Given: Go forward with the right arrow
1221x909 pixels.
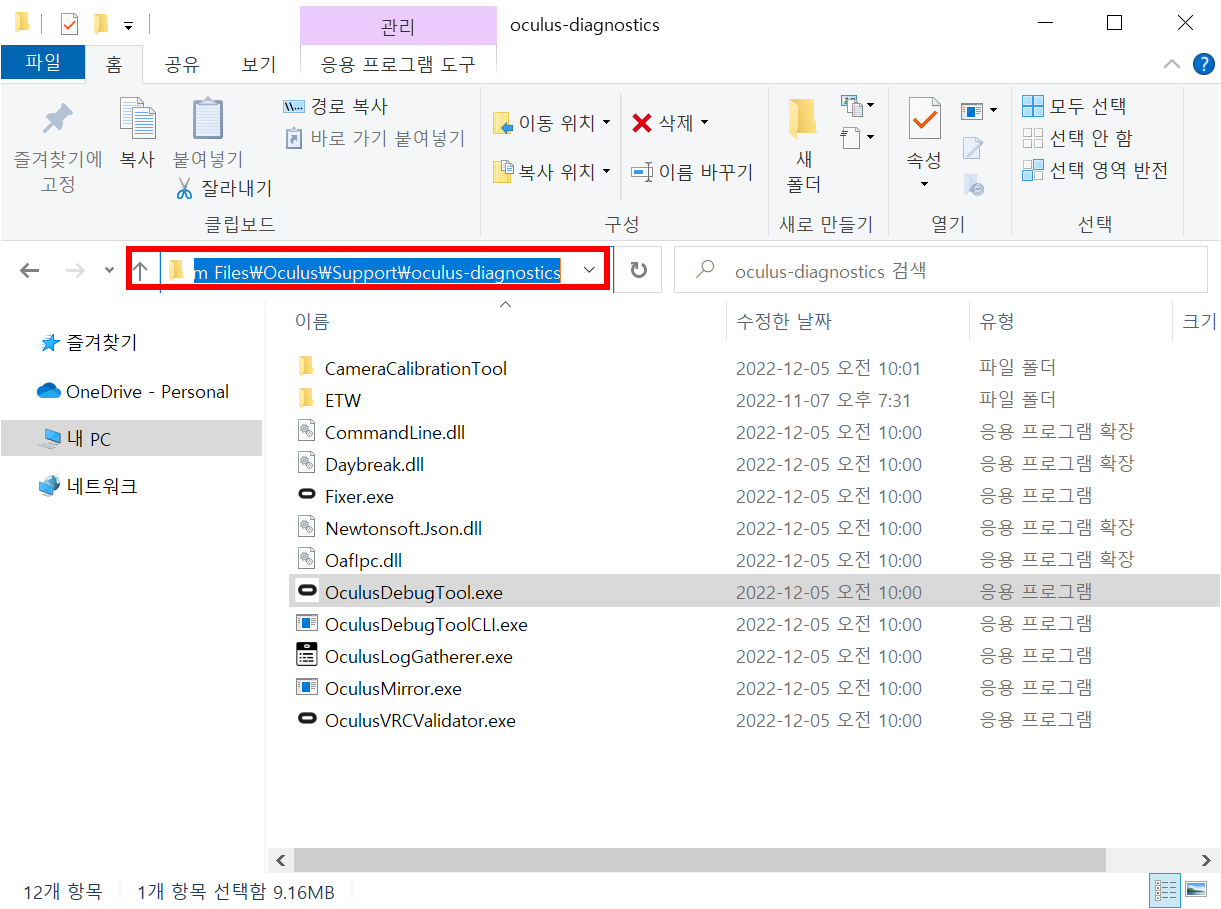Looking at the screenshot, I should tap(74, 270).
